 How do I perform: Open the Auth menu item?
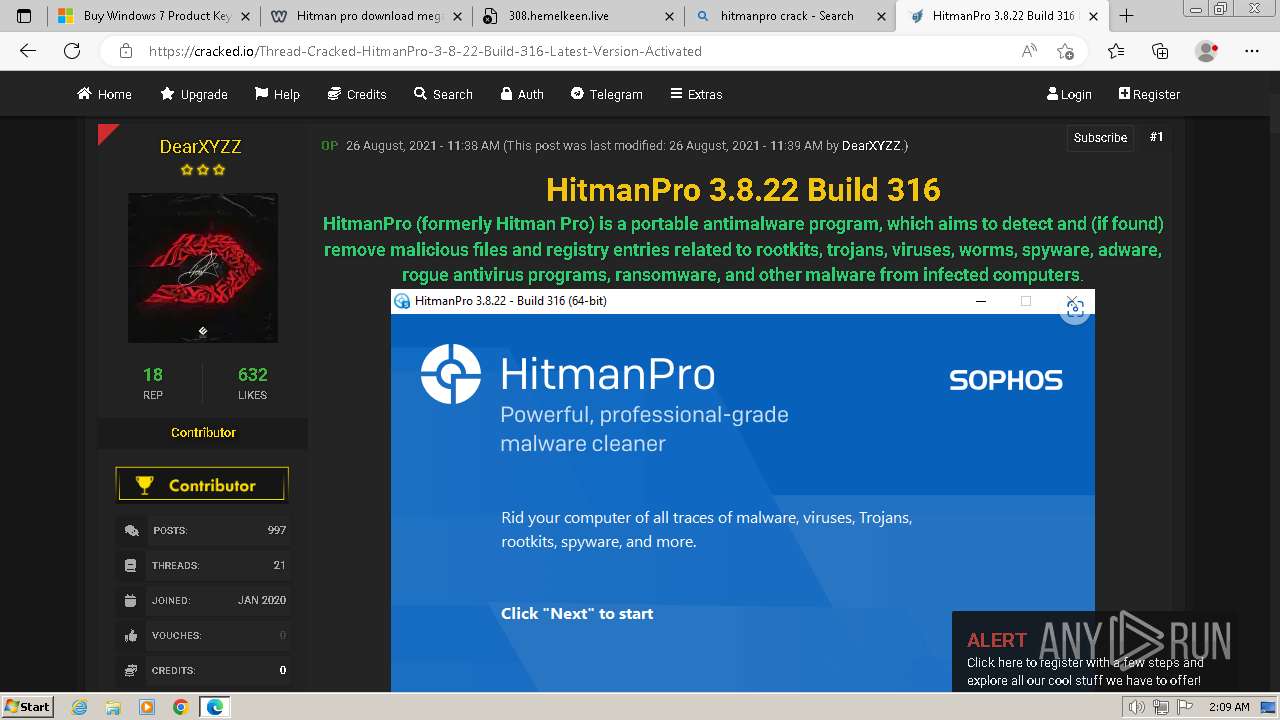(x=522, y=94)
